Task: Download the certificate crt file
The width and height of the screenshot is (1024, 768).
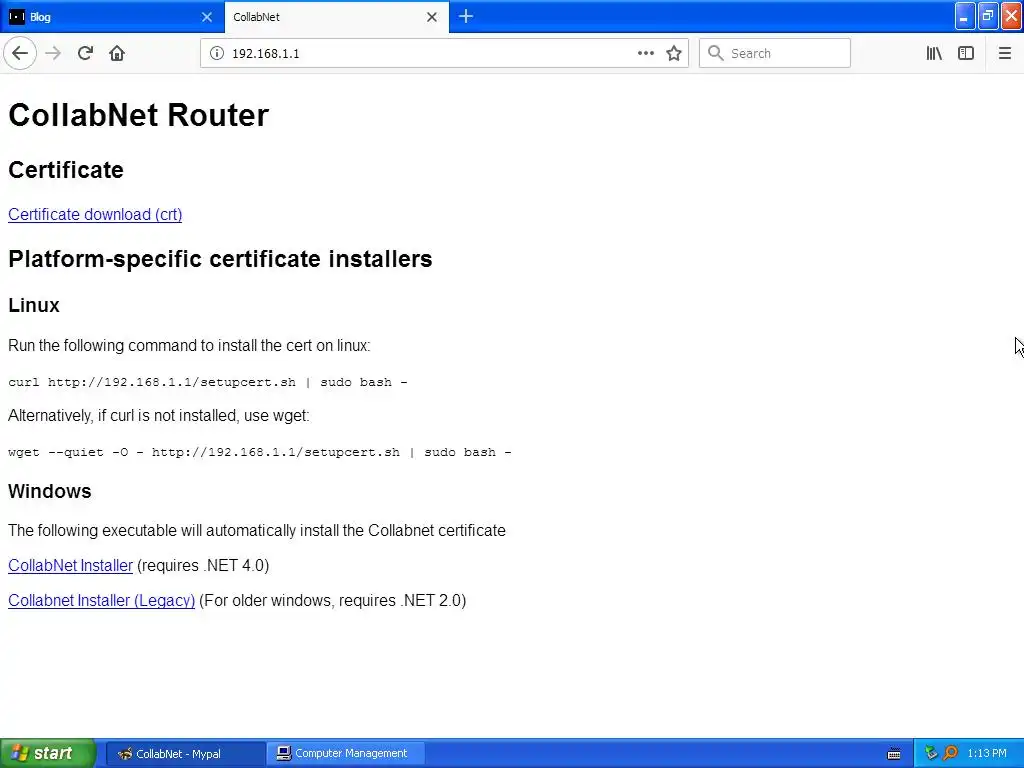Action: (95, 214)
